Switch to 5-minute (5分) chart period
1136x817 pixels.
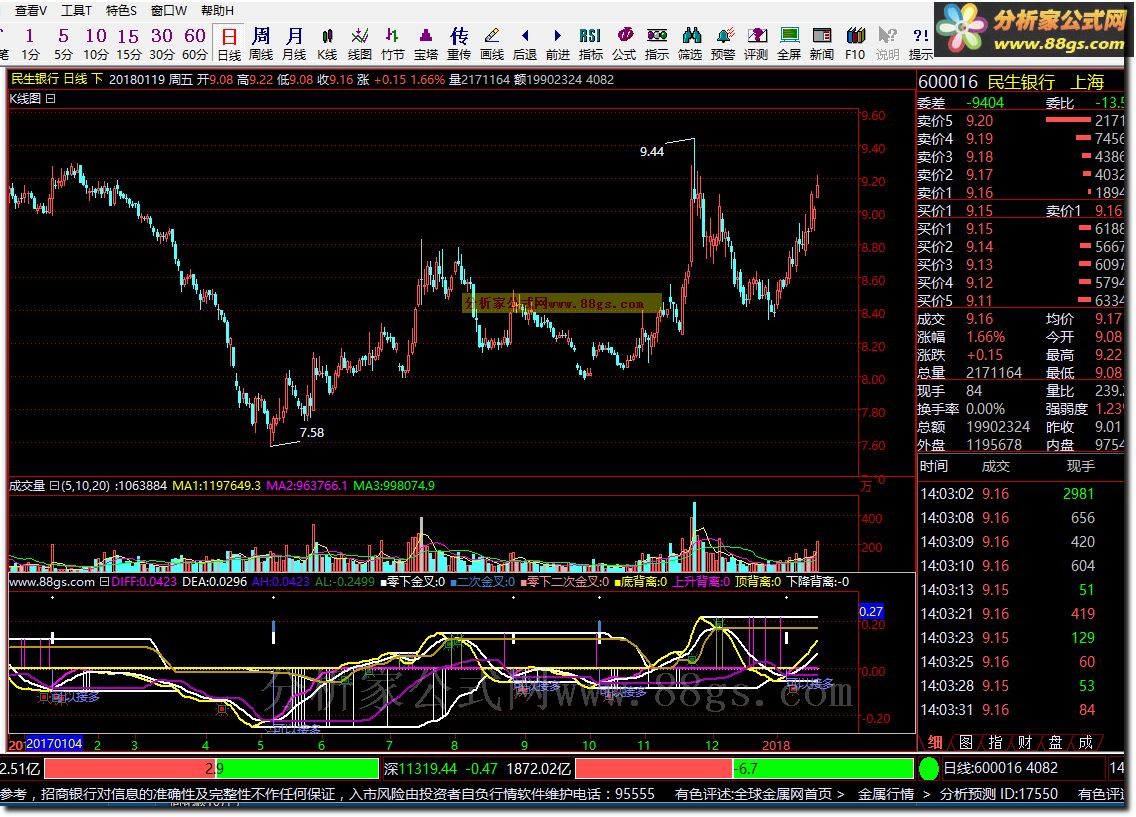pos(63,43)
